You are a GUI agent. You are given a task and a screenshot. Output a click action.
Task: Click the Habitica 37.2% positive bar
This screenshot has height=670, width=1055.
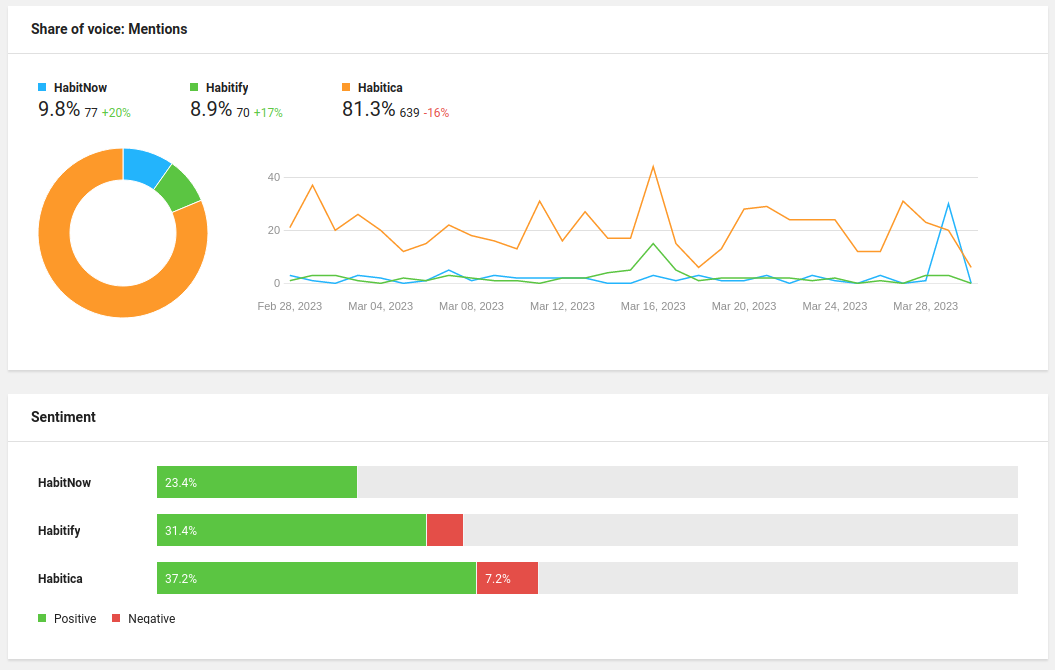pyautogui.click(x=316, y=579)
